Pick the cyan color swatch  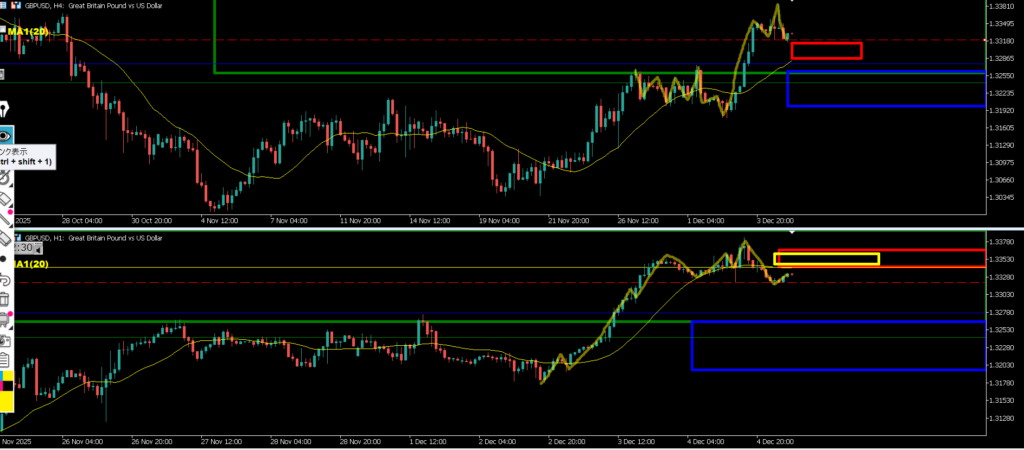pos(3,376)
